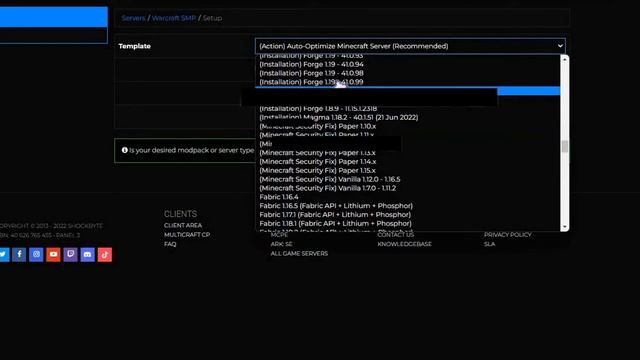Image resolution: width=640 pixels, height=360 pixels.
Task: Open the ARK: SE footer link
Action: tap(281, 244)
